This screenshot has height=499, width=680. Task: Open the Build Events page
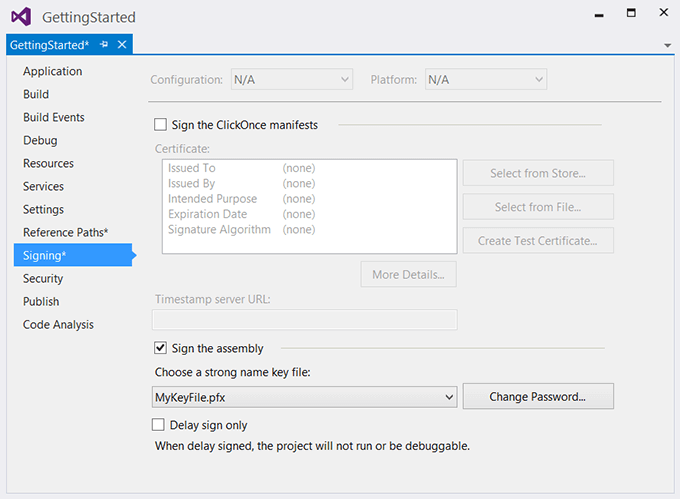[x=54, y=117]
